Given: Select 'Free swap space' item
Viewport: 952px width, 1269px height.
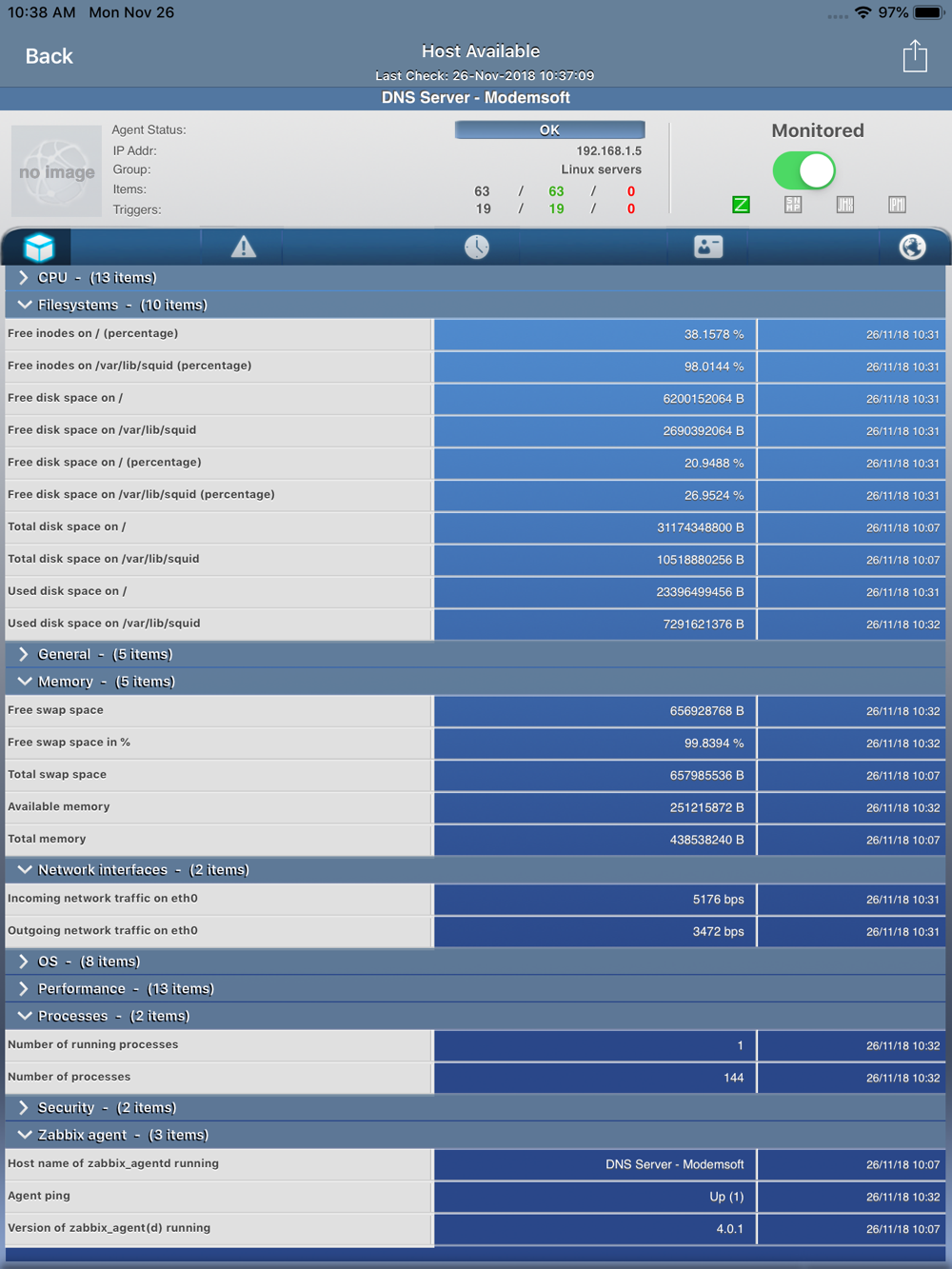Looking at the screenshot, I should tap(476, 711).
